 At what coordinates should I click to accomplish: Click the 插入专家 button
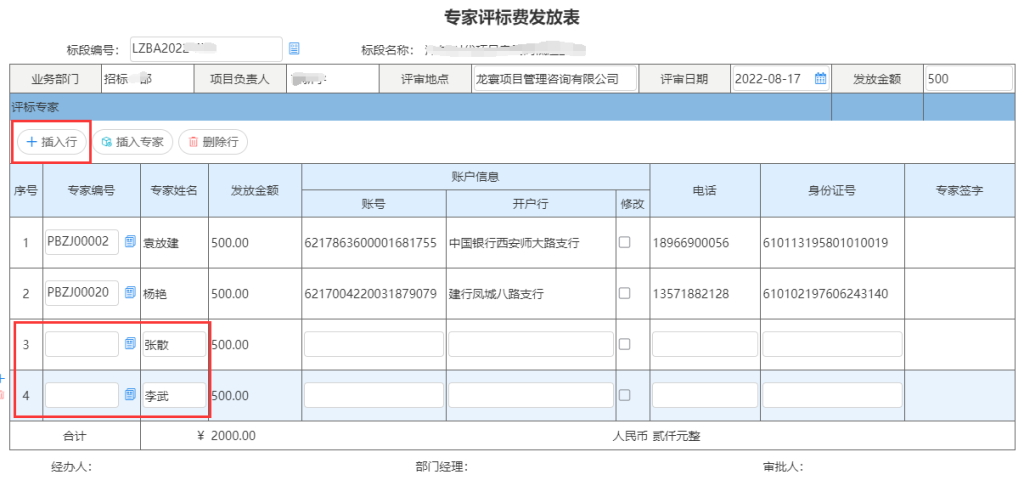(x=132, y=142)
